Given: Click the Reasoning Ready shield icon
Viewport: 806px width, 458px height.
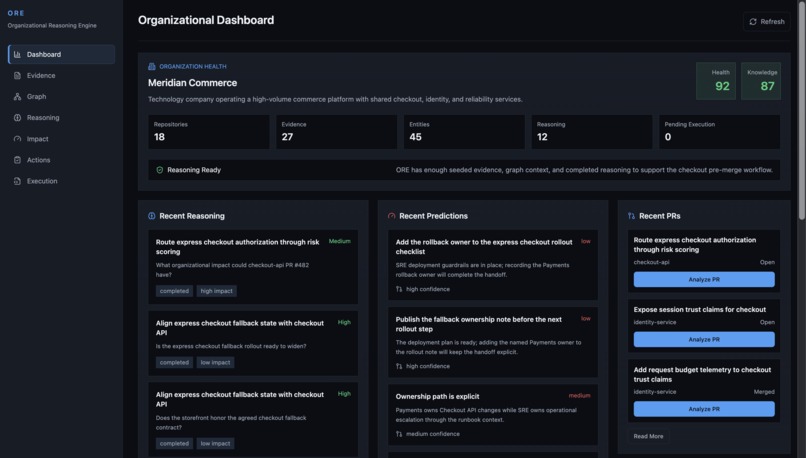Looking at the screenshot, I should (x=159, y=170).
